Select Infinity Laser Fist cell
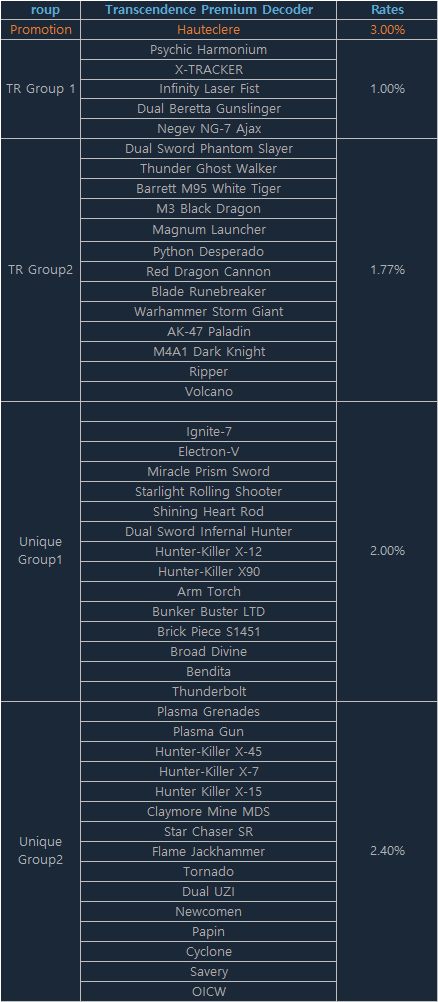This screenshot has height=1002, width=438. coord(208,89)
